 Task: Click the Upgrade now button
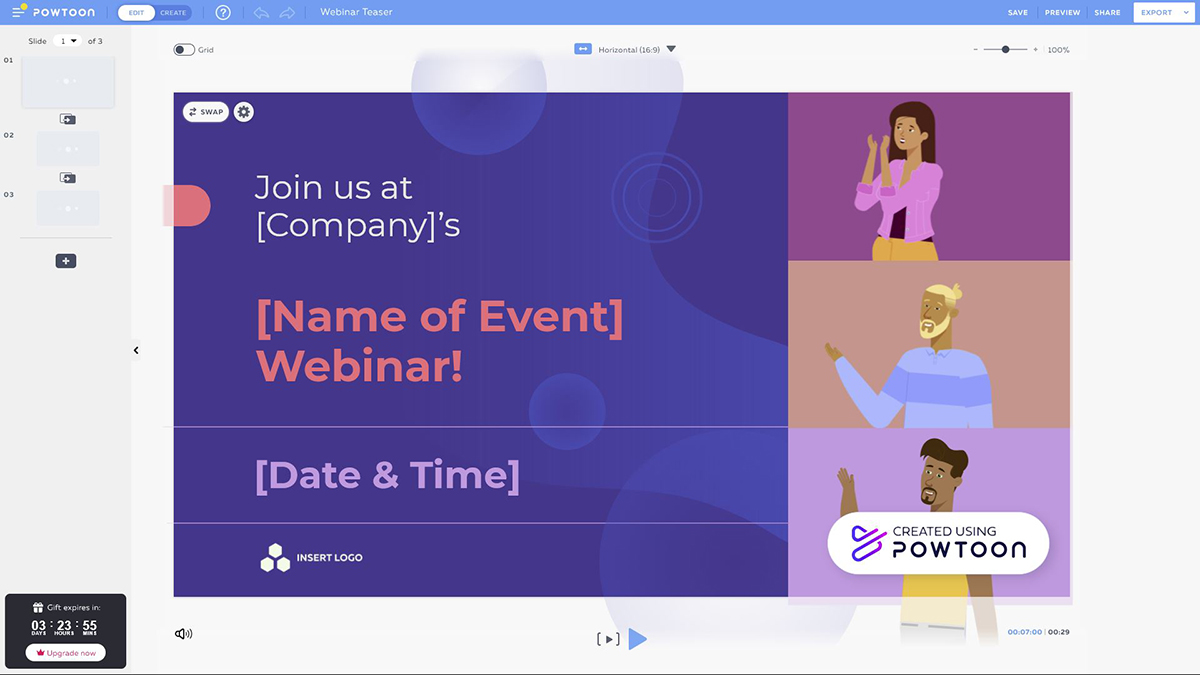click(66, 653)
